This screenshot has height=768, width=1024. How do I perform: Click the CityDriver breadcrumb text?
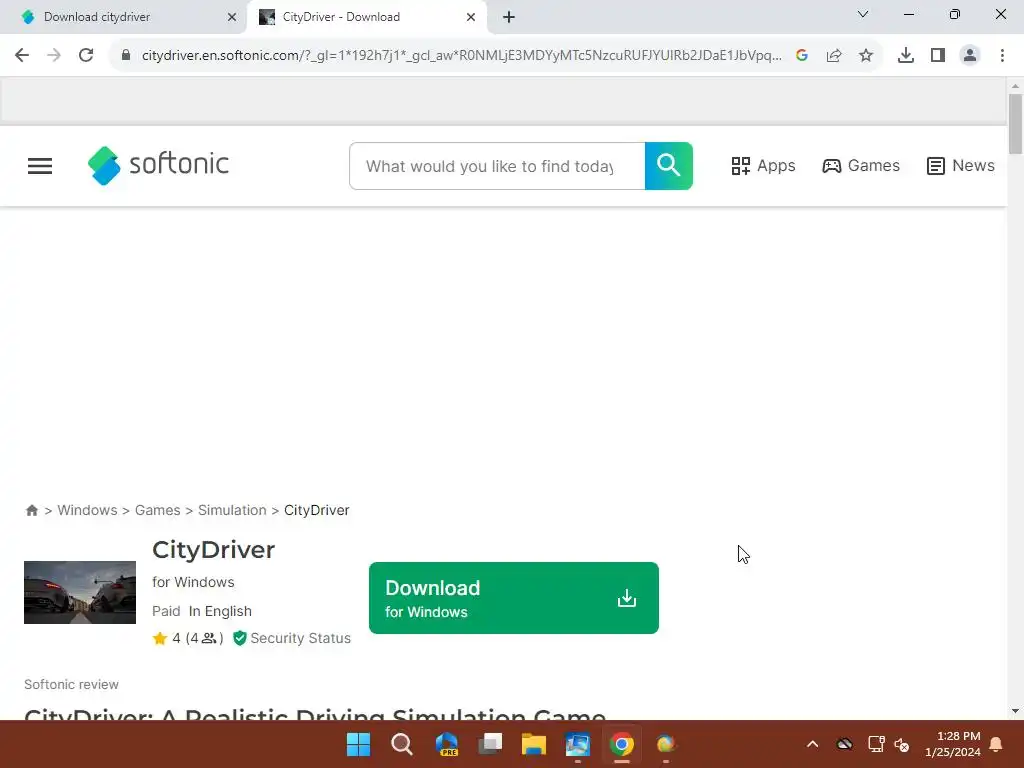click(x=317, y=510)
